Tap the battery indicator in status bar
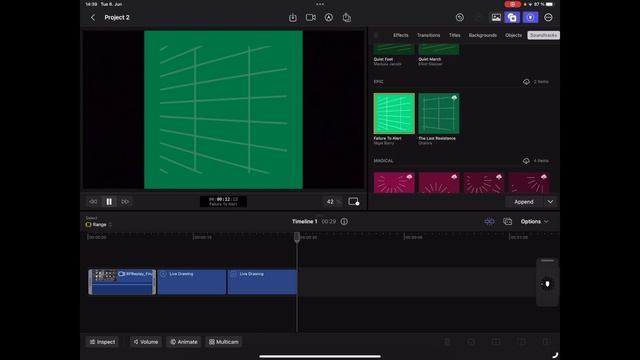640x360 pixels. click(x=550, y=4)
